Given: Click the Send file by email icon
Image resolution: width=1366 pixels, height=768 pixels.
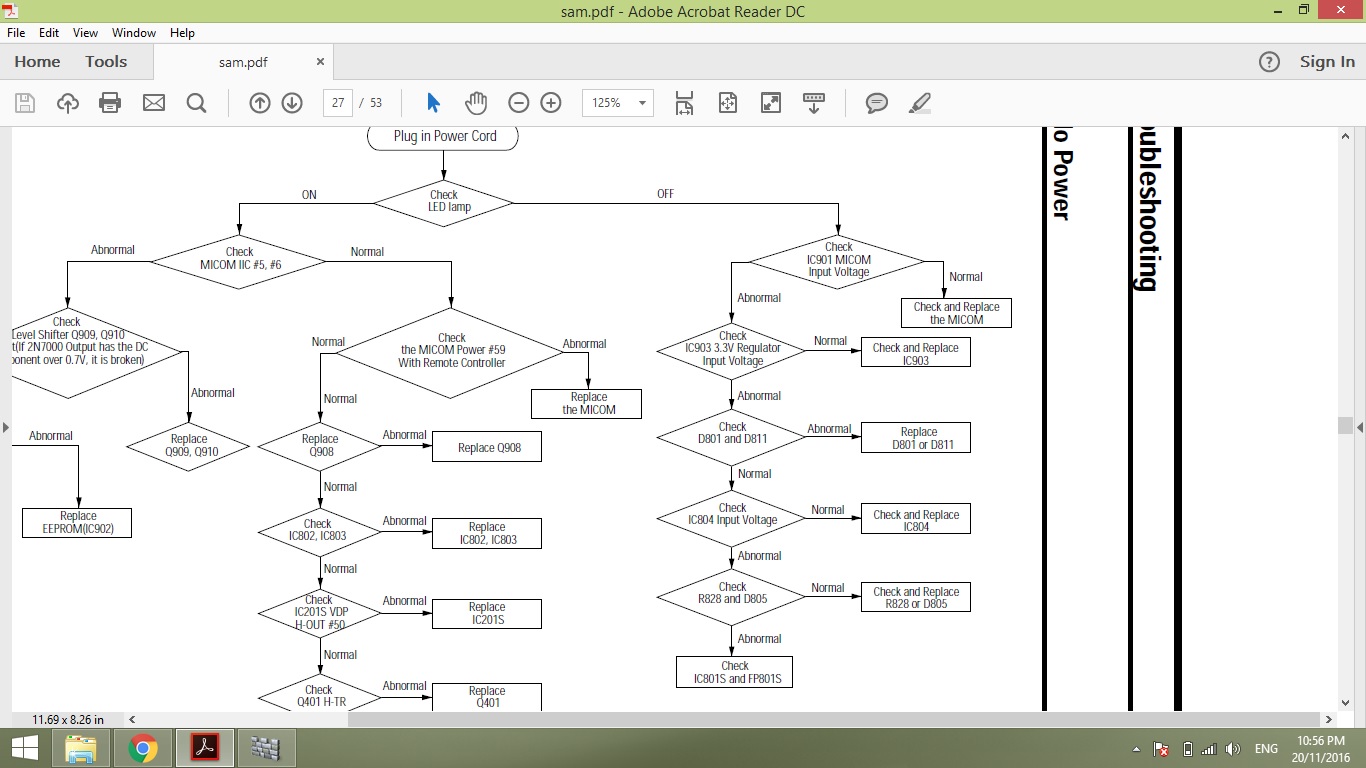Looking at the screenshot, I should tap(154, 103).
